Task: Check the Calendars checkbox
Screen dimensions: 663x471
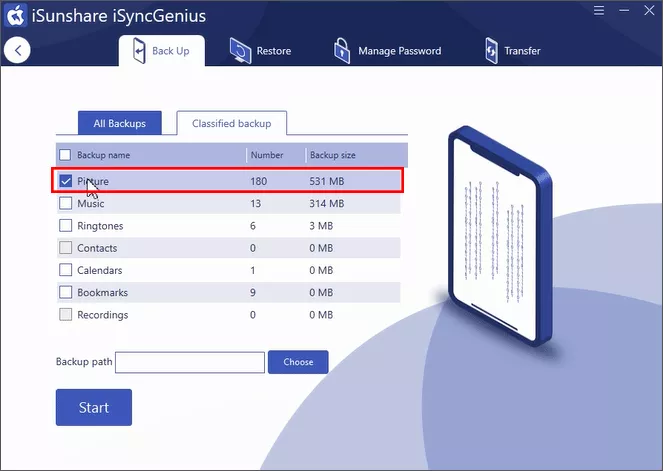Action: (66, 270)
